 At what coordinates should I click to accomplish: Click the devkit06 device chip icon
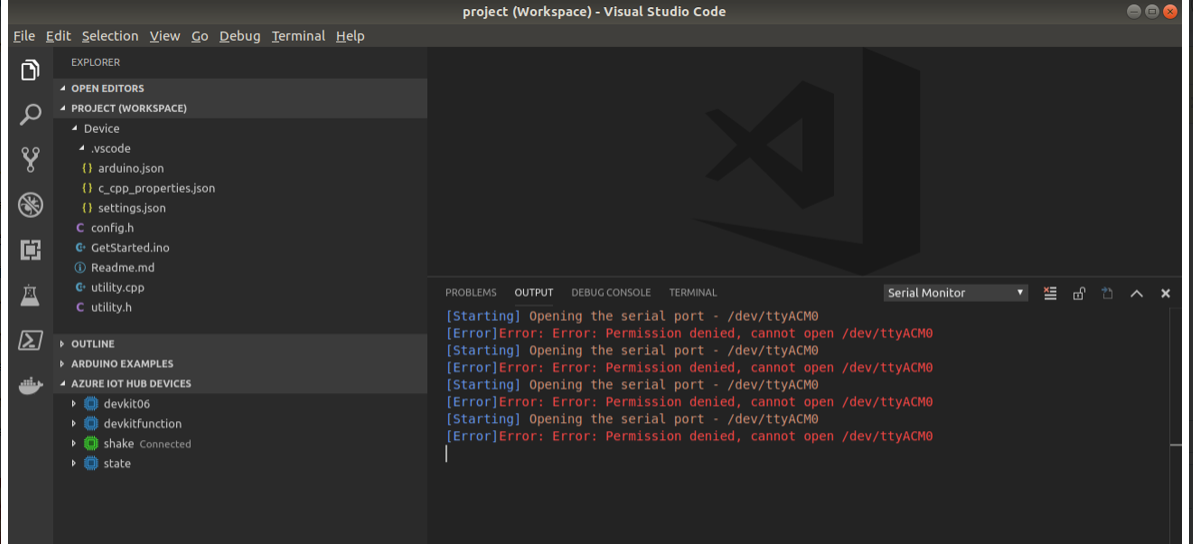[x=91, y=404]
